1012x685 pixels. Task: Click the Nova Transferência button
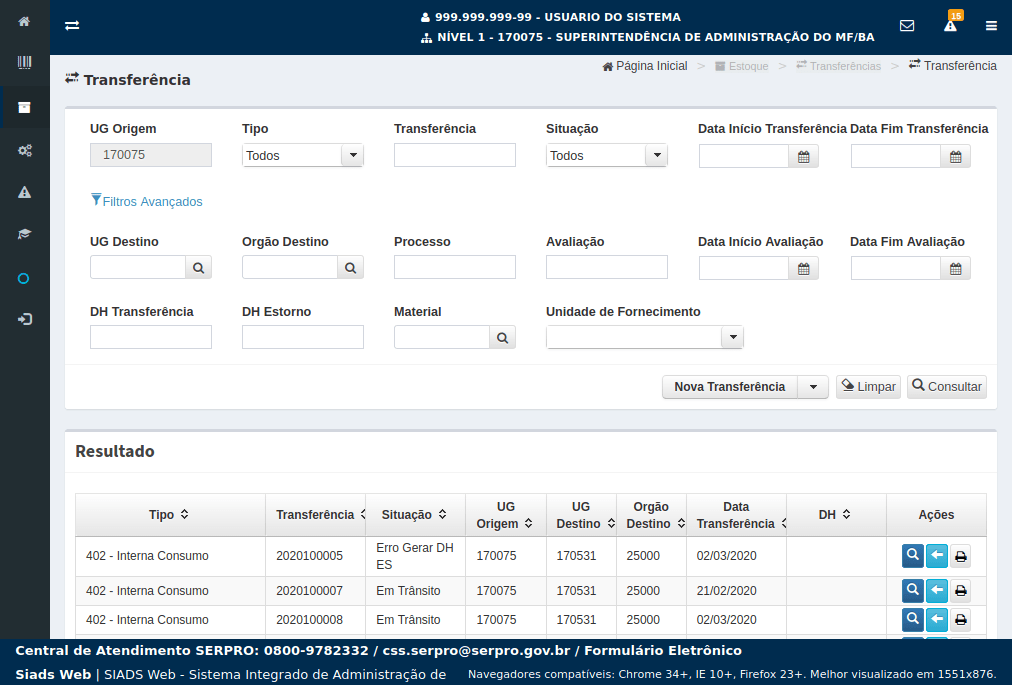730,387
